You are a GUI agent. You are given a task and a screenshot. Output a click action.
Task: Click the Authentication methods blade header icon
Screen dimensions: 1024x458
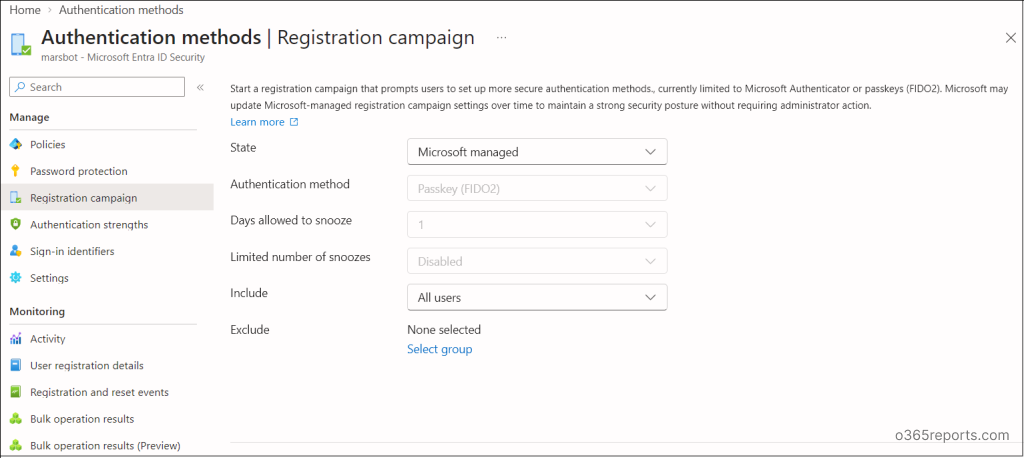(x=21, y=44)
